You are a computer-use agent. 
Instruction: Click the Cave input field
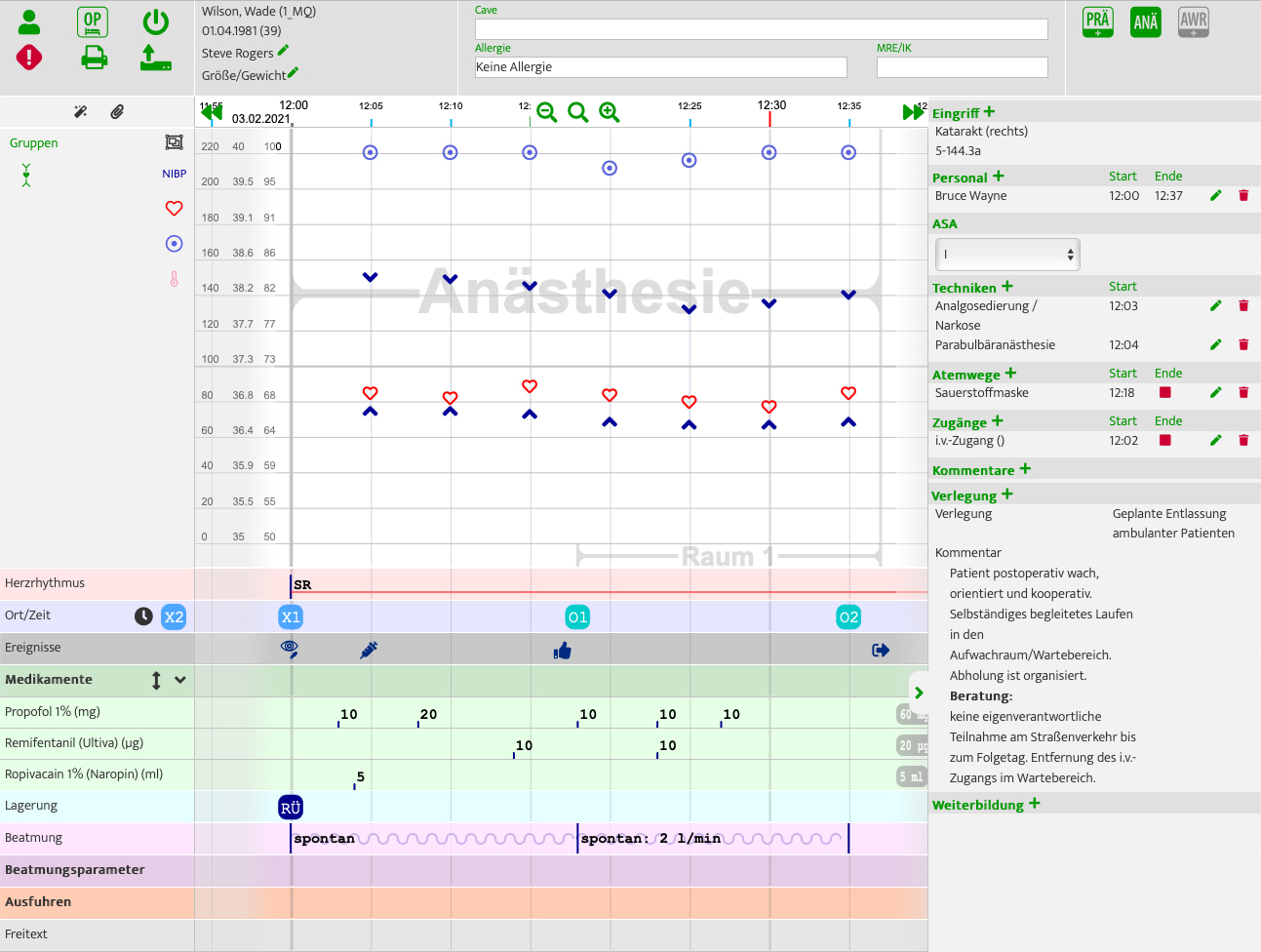coord(761,29)
